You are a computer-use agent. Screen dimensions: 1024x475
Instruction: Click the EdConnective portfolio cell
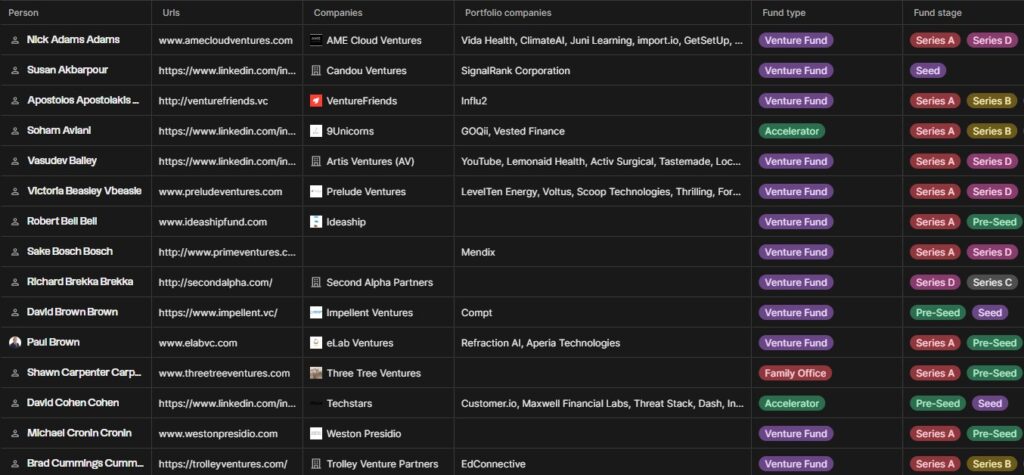(603, 464)
